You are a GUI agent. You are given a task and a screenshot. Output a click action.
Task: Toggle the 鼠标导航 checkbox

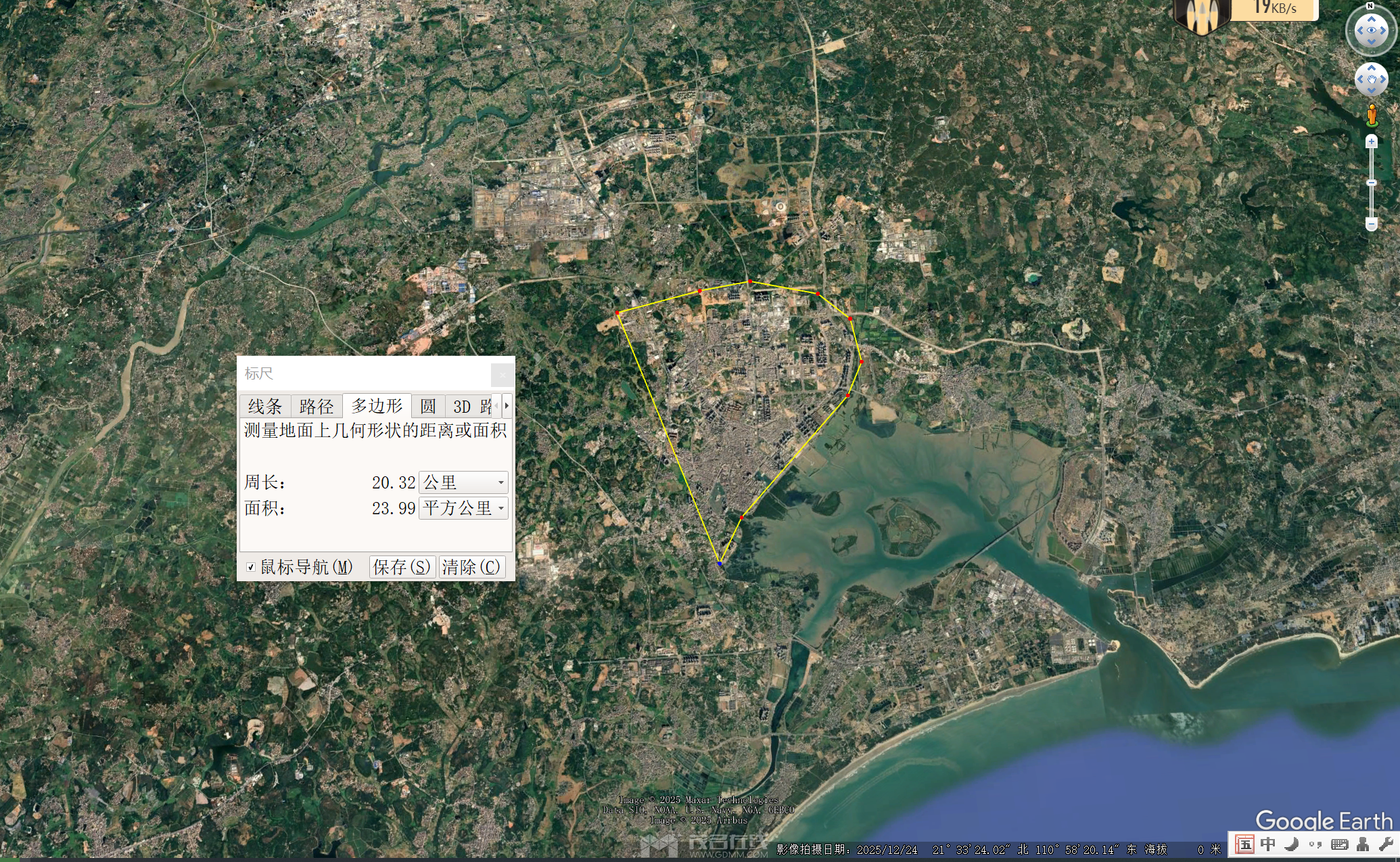tap(251, 567)
